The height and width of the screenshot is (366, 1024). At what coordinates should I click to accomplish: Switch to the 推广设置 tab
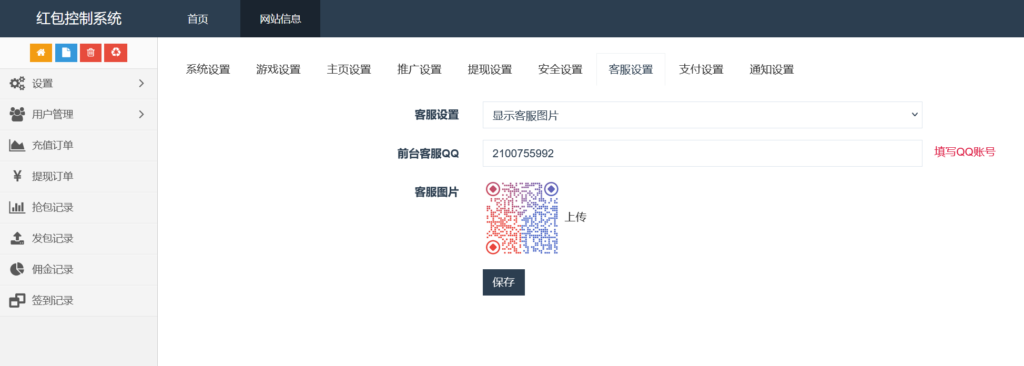pos(420,70)
